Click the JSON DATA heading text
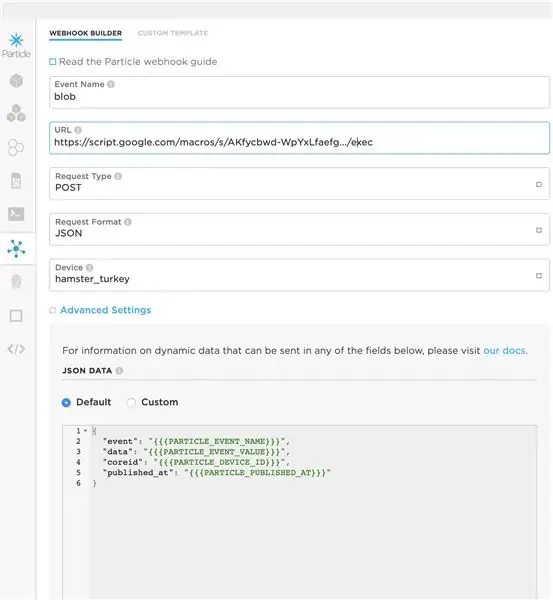 [87, 371]
